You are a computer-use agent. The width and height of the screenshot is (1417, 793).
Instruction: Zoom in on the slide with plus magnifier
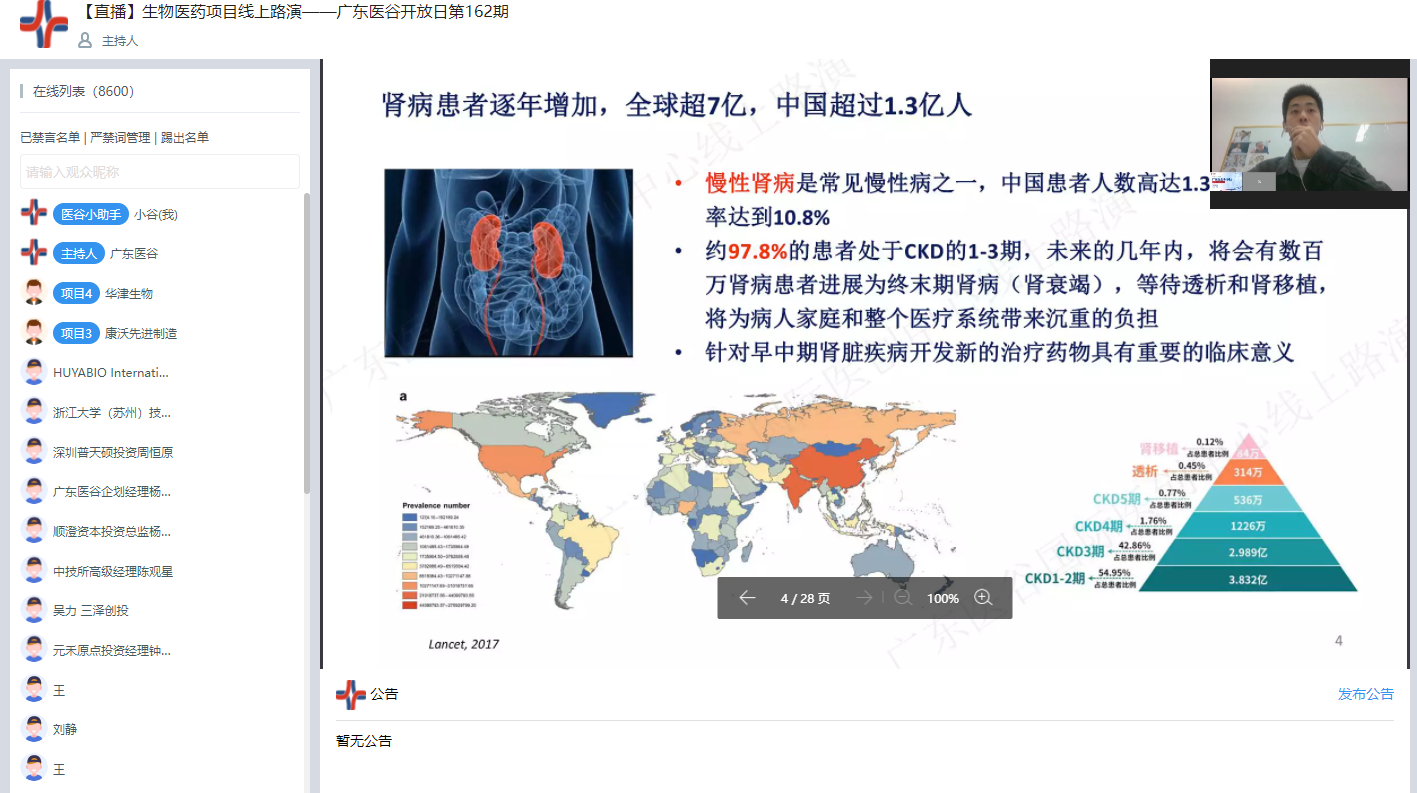click(983, 598)
